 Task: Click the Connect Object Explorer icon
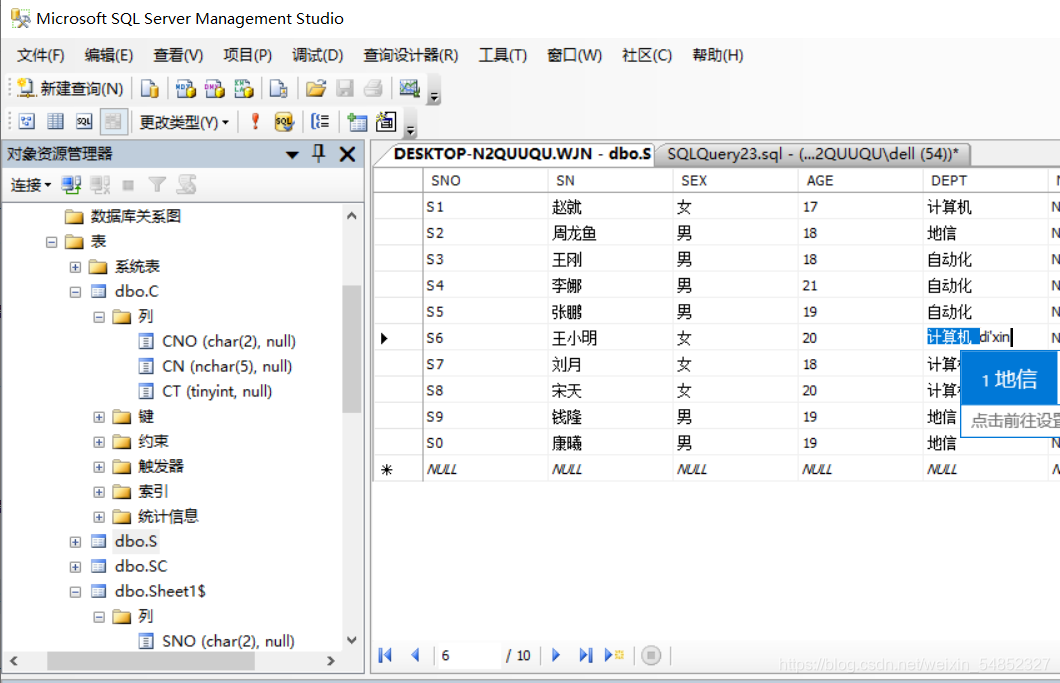[71, 185]
